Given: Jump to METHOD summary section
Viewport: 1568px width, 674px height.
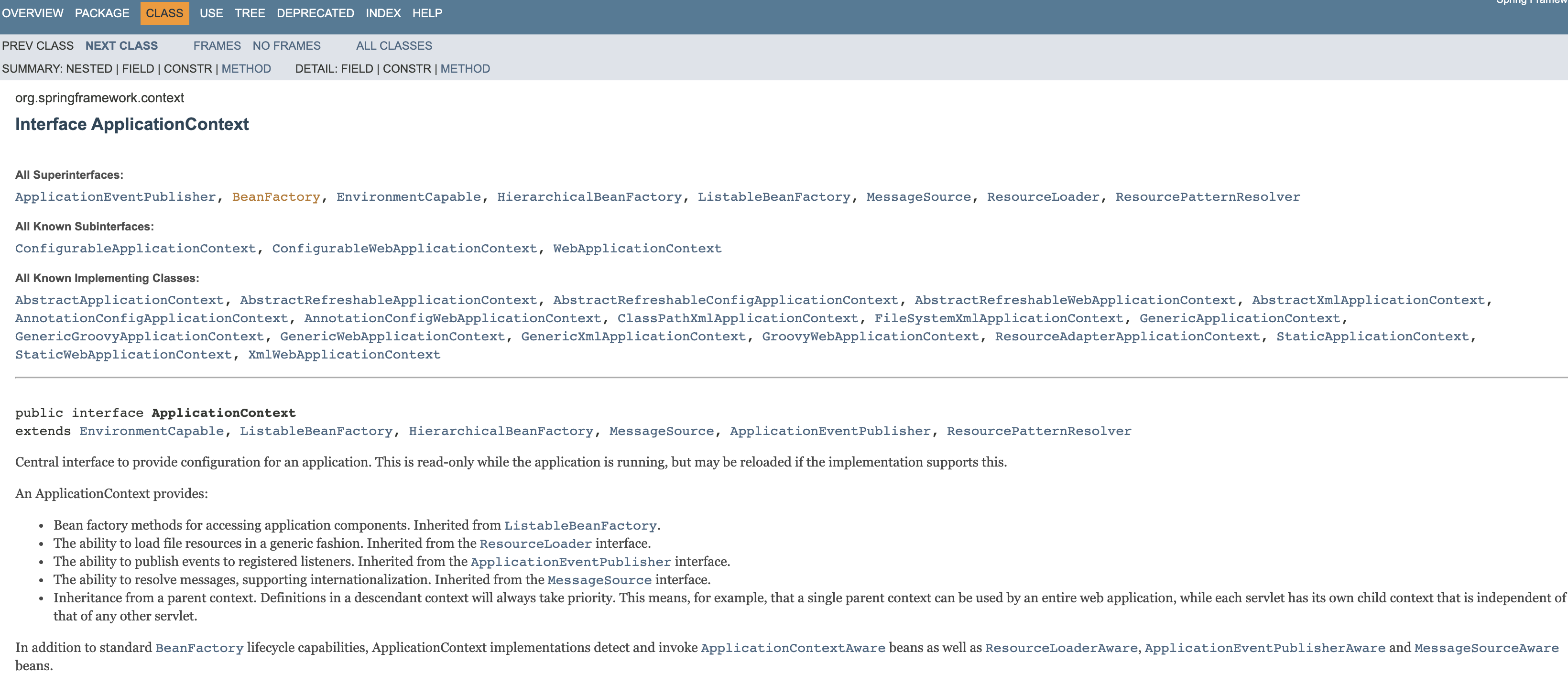Looking at the screenshot, I should (x=246, y=69).
